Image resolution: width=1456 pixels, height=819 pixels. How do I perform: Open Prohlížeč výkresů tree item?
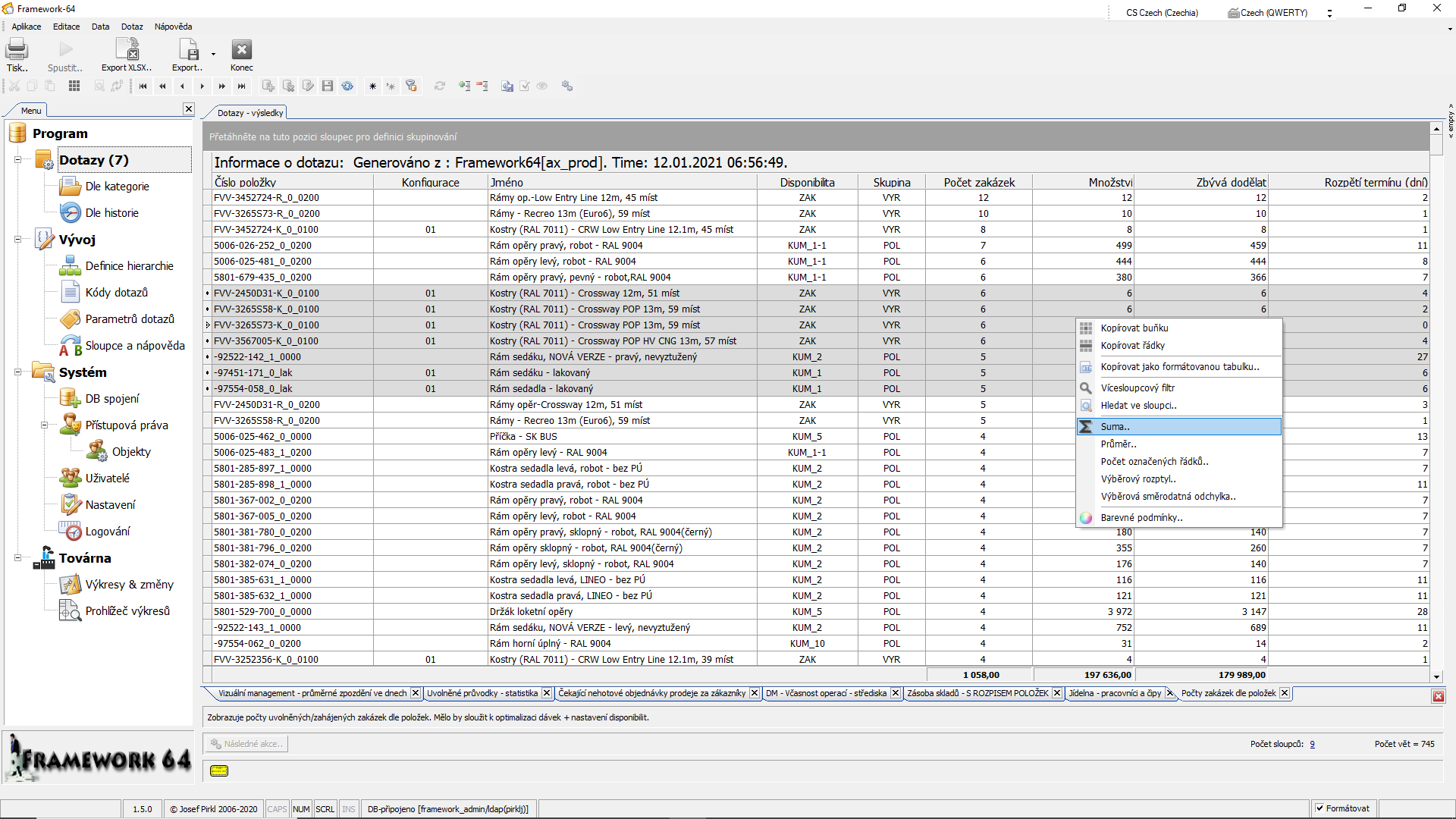[127, 611]
